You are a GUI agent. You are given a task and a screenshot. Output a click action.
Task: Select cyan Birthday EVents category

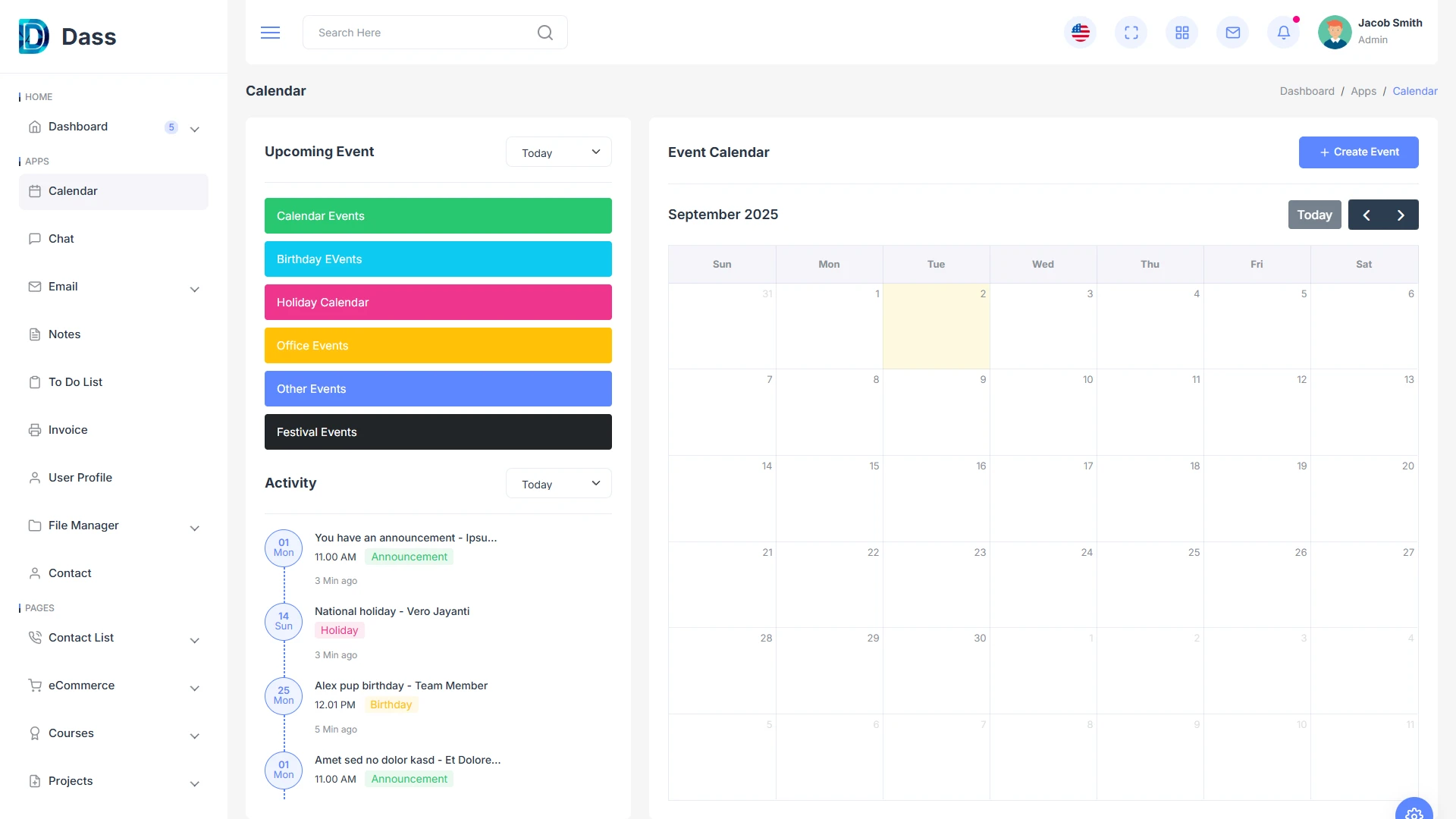pyautogui.click(x=438, y=259)
